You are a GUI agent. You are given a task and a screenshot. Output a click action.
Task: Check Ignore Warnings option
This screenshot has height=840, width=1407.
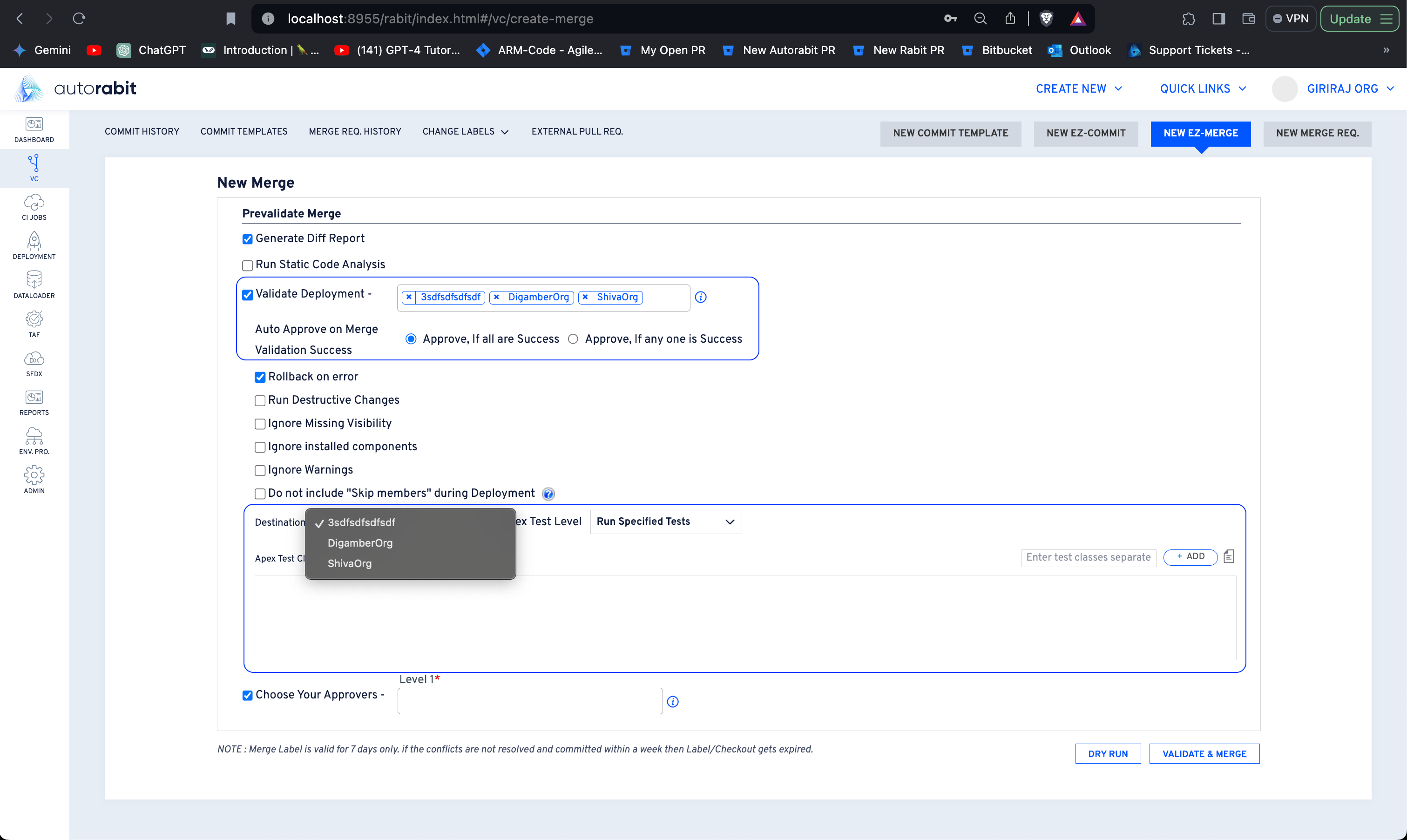pyautogui.click(x=260, y=470)
